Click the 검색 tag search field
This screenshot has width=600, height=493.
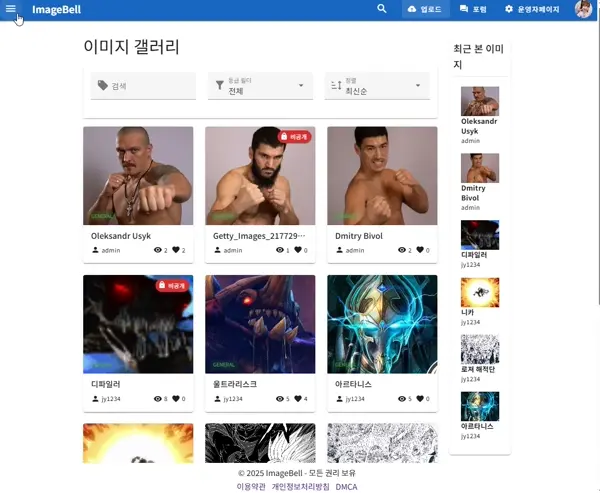pos(145,86)
